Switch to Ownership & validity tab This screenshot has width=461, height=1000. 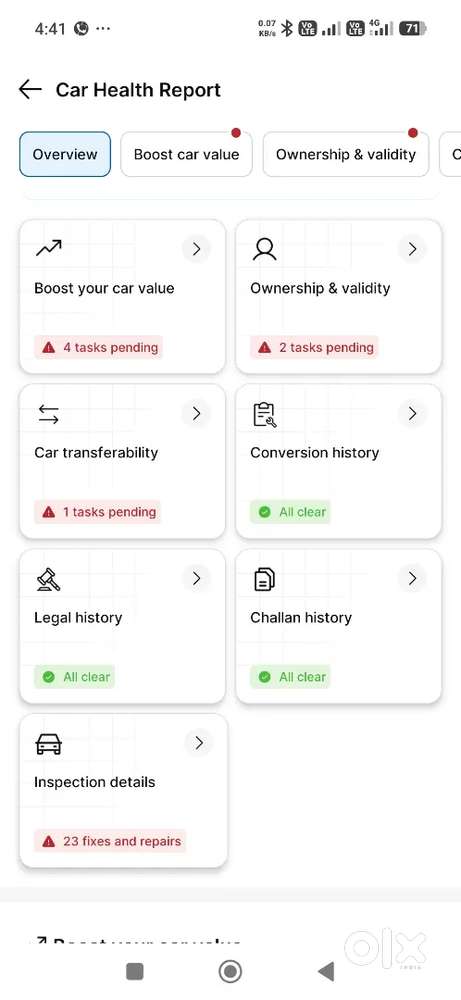346,154
